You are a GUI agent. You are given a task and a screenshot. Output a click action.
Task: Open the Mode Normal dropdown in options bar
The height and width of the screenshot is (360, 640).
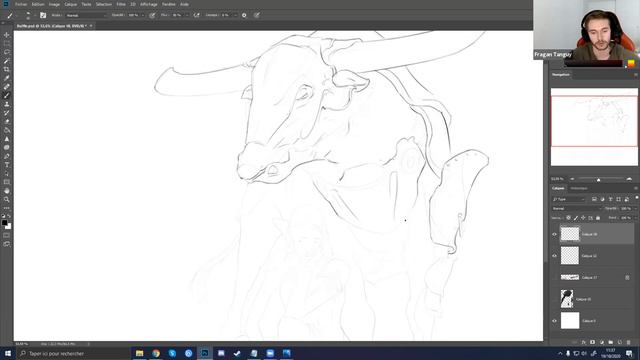coord(86,15)
